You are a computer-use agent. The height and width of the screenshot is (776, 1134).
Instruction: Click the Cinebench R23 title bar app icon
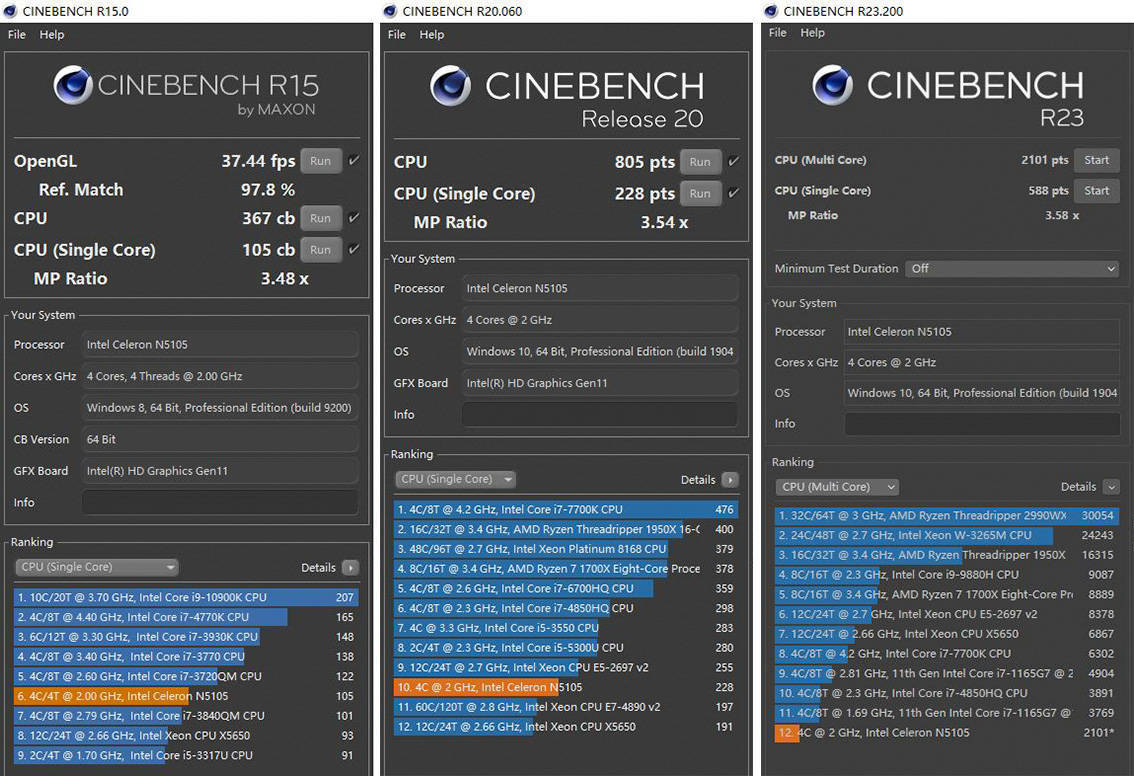click(x=771, y=11)
